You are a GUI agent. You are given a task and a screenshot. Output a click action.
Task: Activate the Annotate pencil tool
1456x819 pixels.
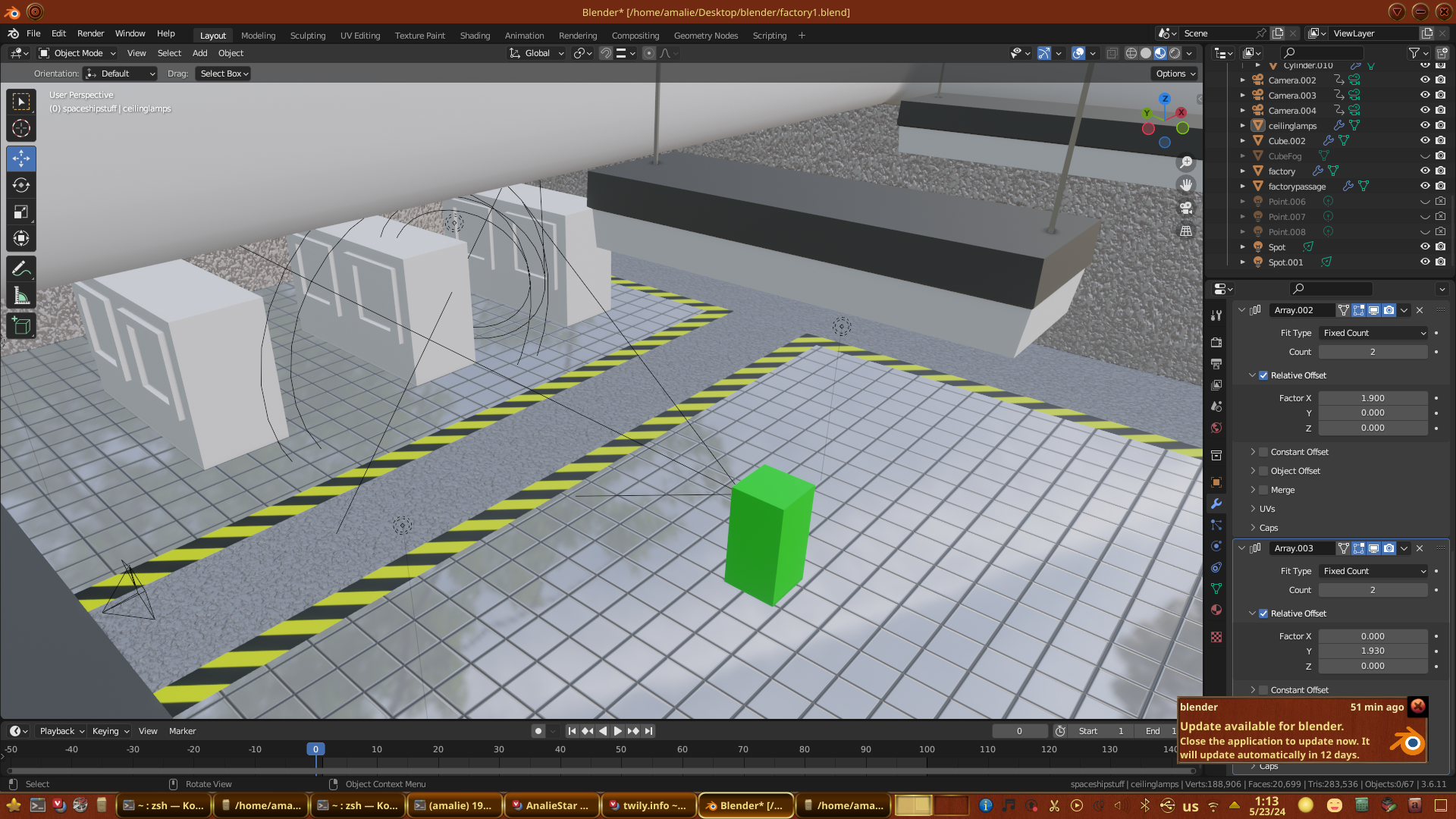(x=21, y=269)
